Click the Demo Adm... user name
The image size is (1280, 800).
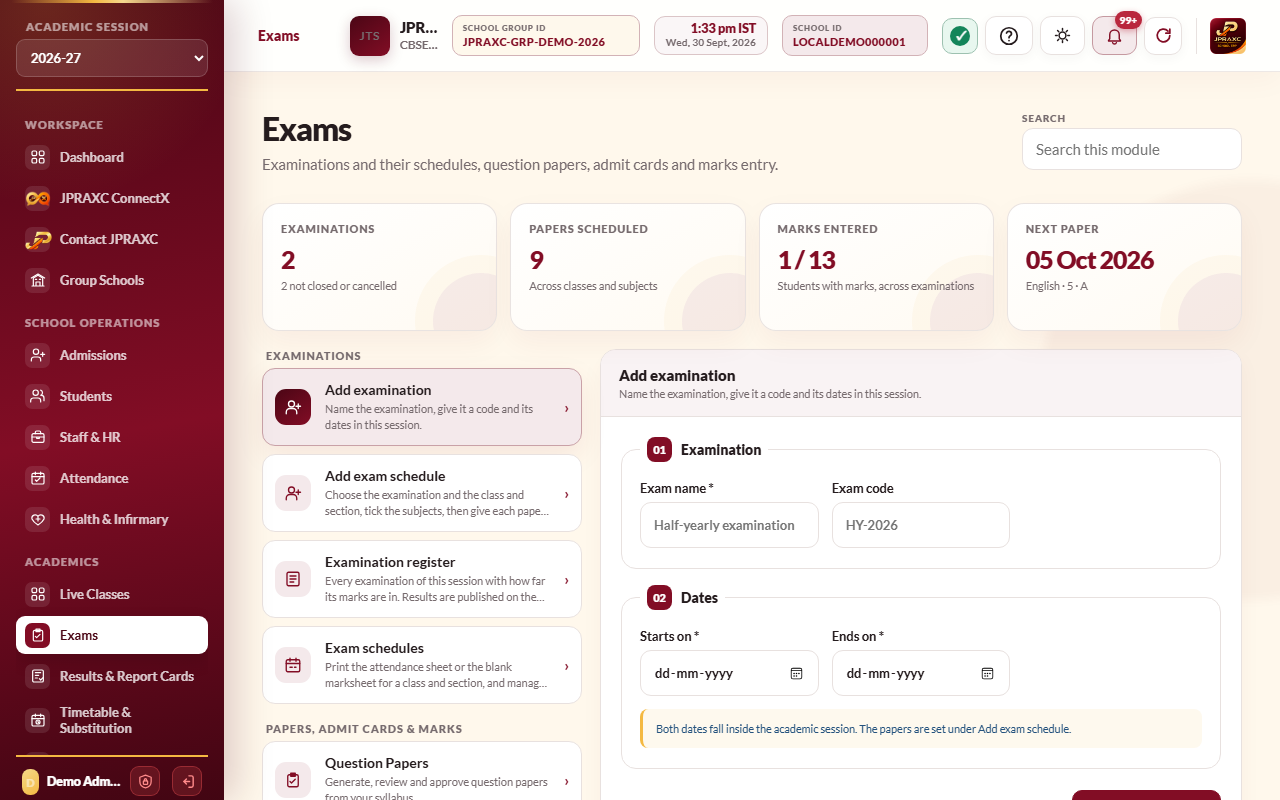click(x=84, y=781)
